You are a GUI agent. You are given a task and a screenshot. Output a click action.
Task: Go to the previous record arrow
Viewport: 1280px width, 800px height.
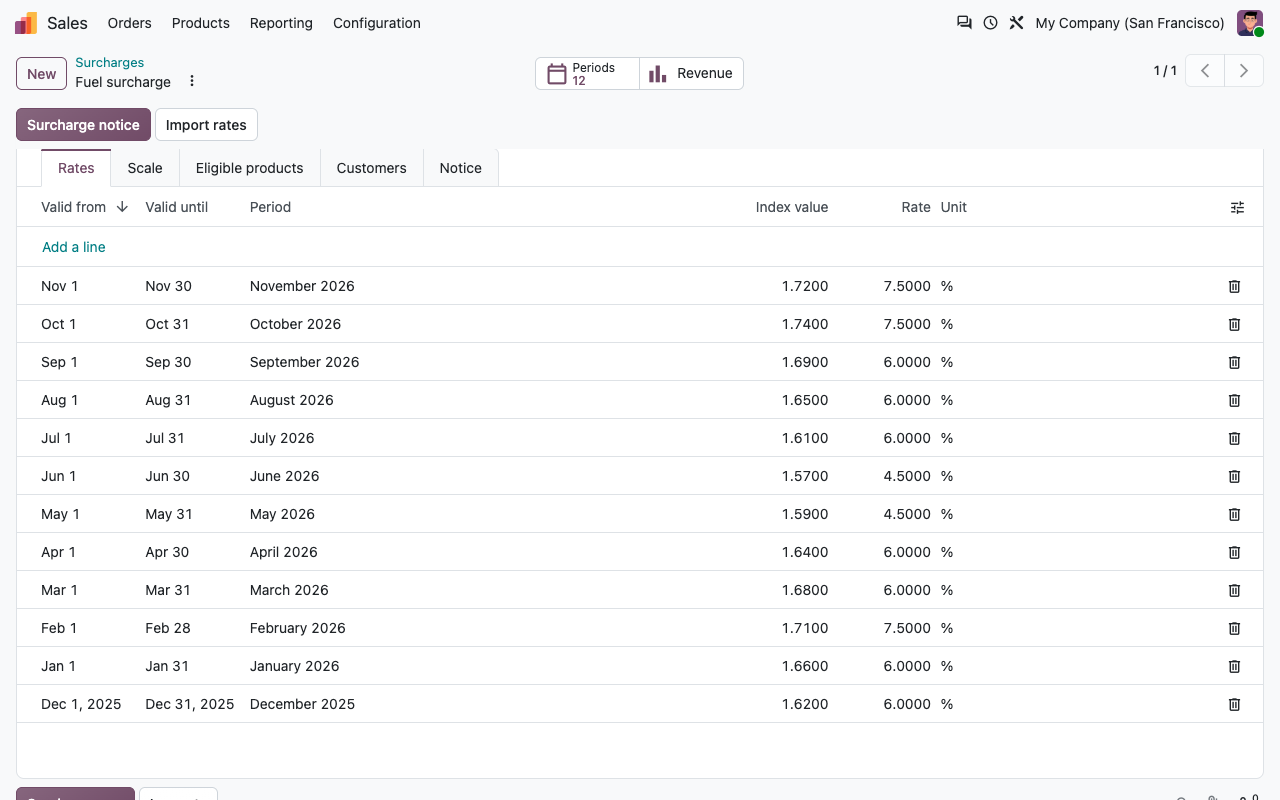click(1205, 71)
